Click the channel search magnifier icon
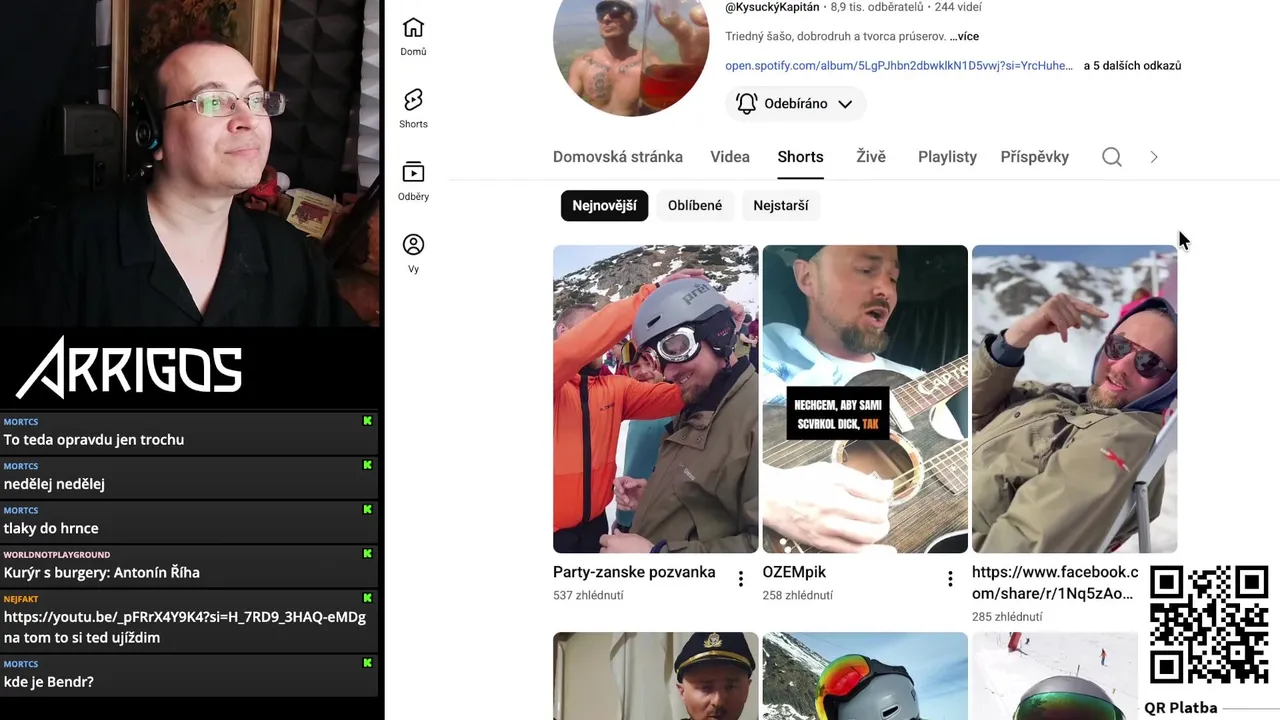Image resolution: width=1280 pixels, height=720 pixels. click(x=1112, y=157)
